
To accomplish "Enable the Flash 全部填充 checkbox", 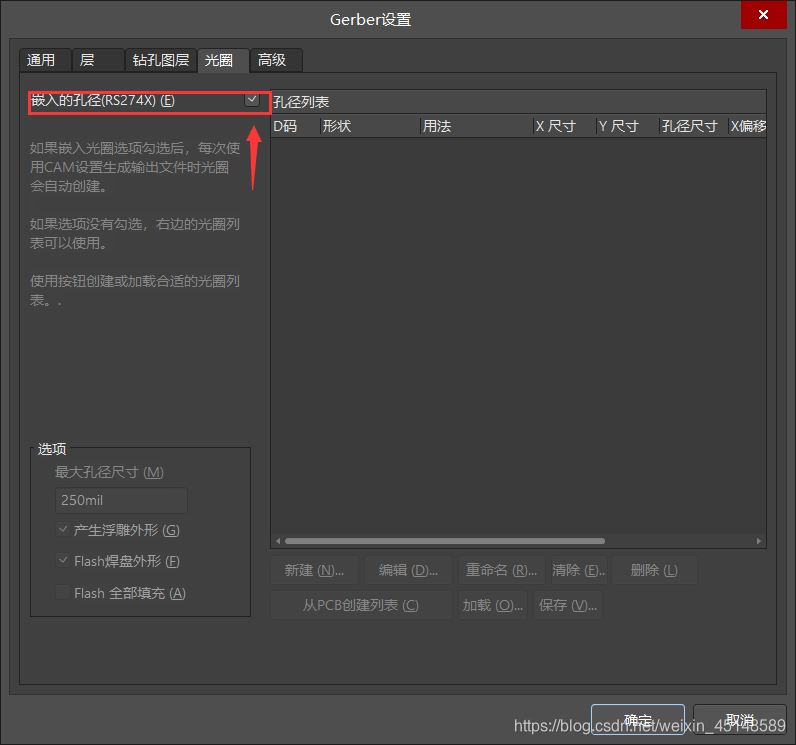I will click(63, 592).
